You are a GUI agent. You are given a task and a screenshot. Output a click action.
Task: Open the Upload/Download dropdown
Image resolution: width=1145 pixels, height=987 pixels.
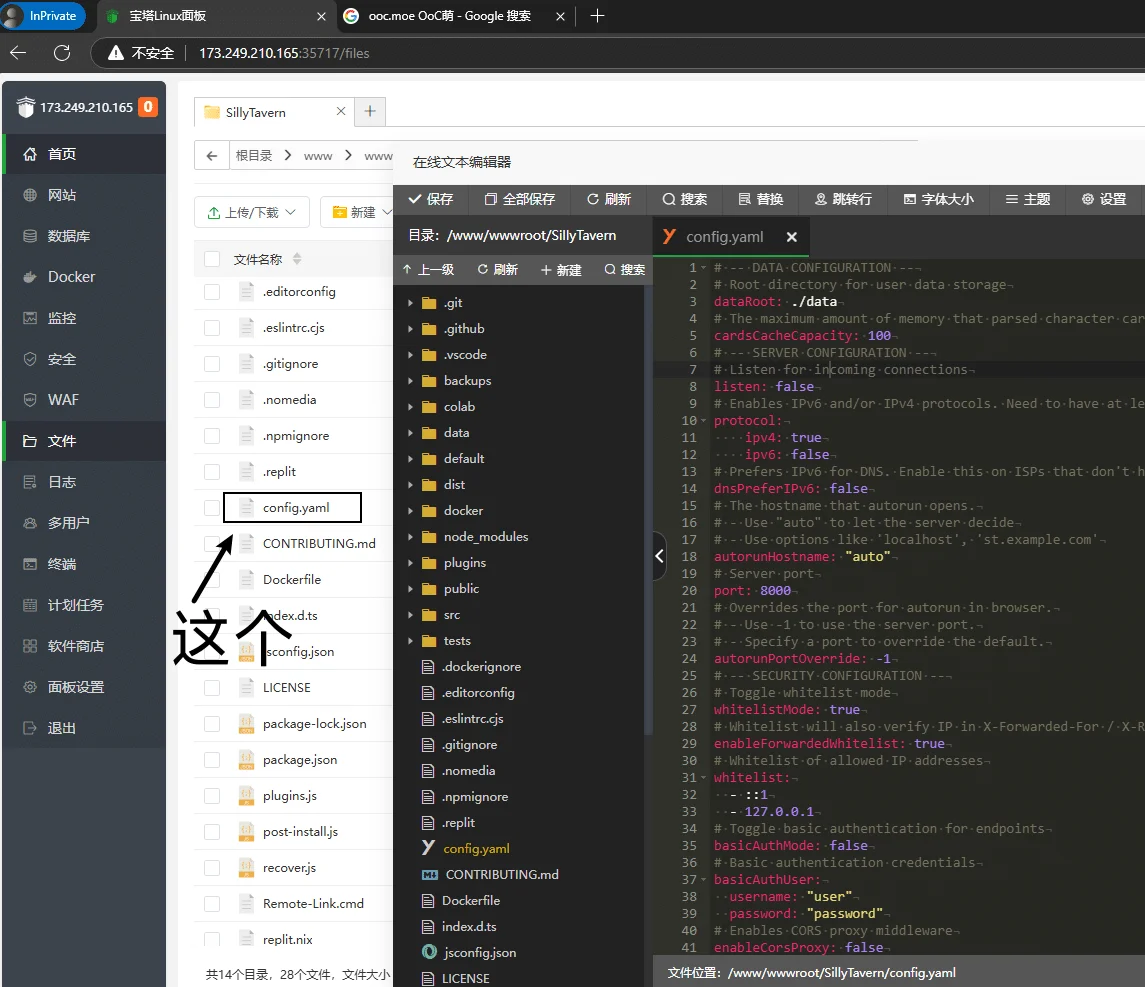point(252,212)
